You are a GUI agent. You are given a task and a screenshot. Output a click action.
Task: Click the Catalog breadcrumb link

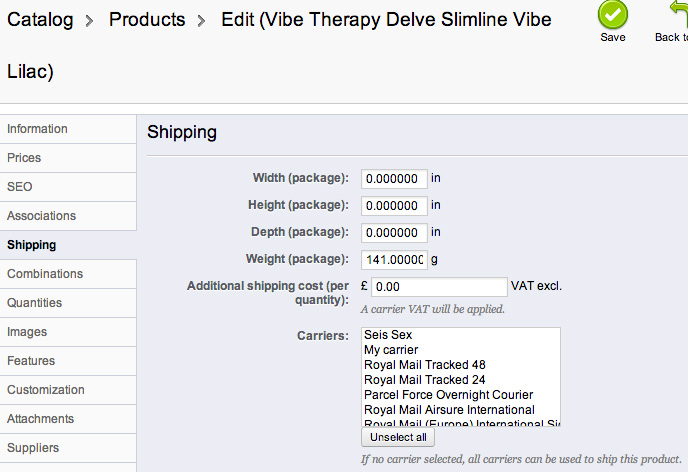pos(40,20)
